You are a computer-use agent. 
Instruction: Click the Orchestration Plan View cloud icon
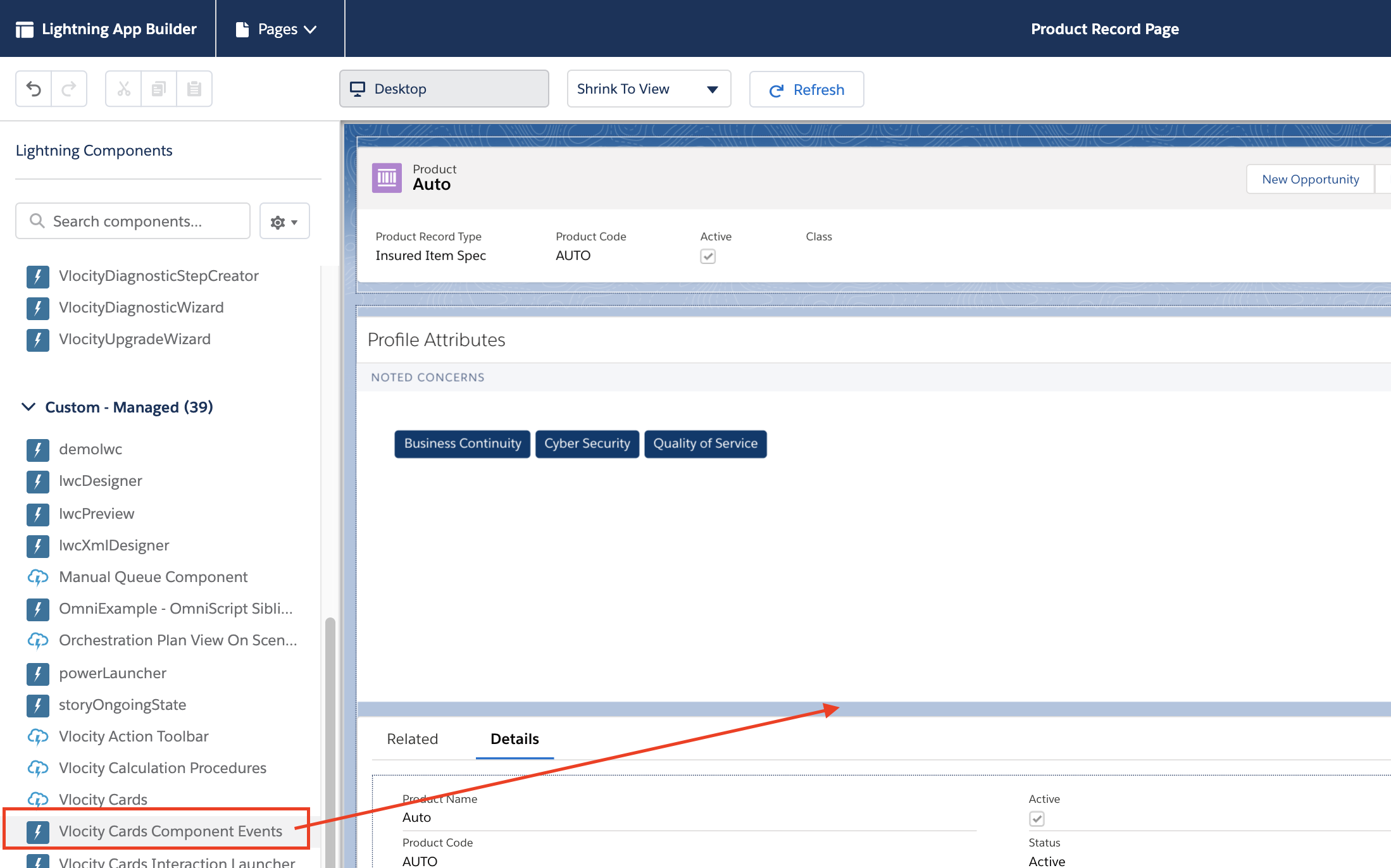(38, 640)
